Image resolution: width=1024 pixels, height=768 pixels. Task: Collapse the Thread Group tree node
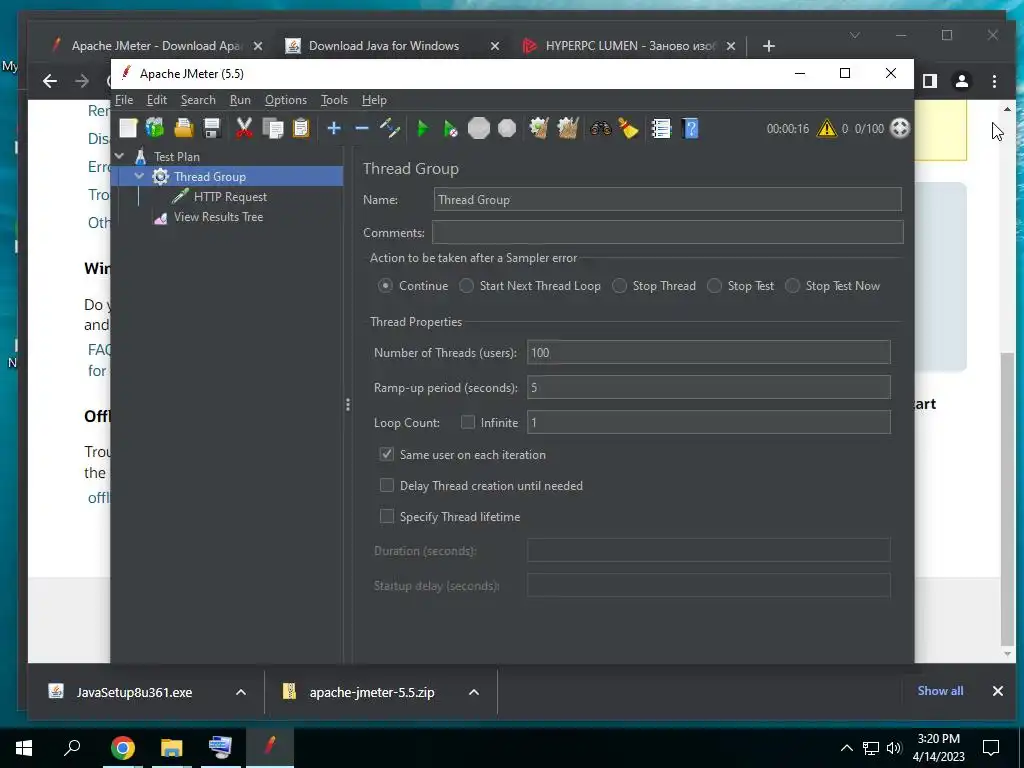(x=139, y=176)
